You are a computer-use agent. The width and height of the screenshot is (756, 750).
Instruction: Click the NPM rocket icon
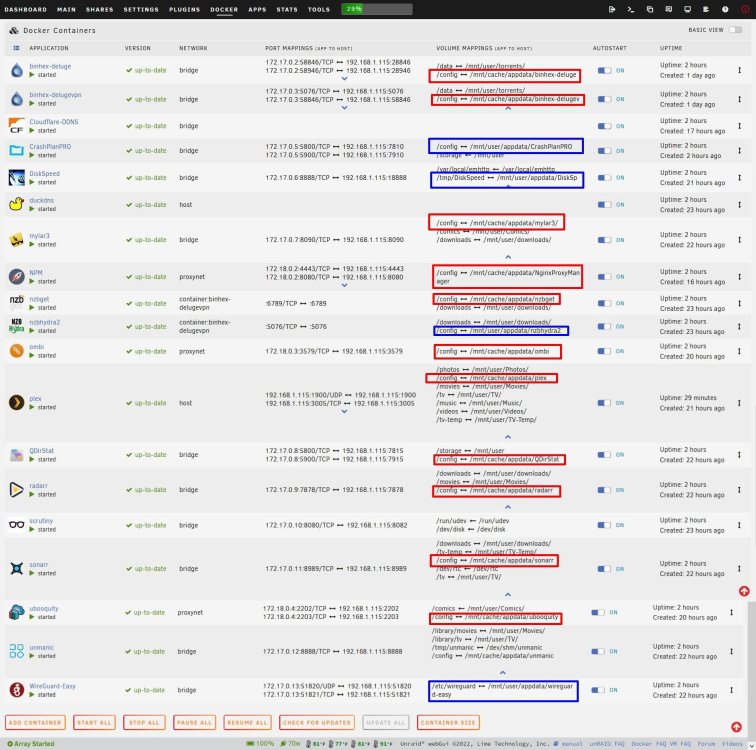pyautogui.click(x=17, y=277)
